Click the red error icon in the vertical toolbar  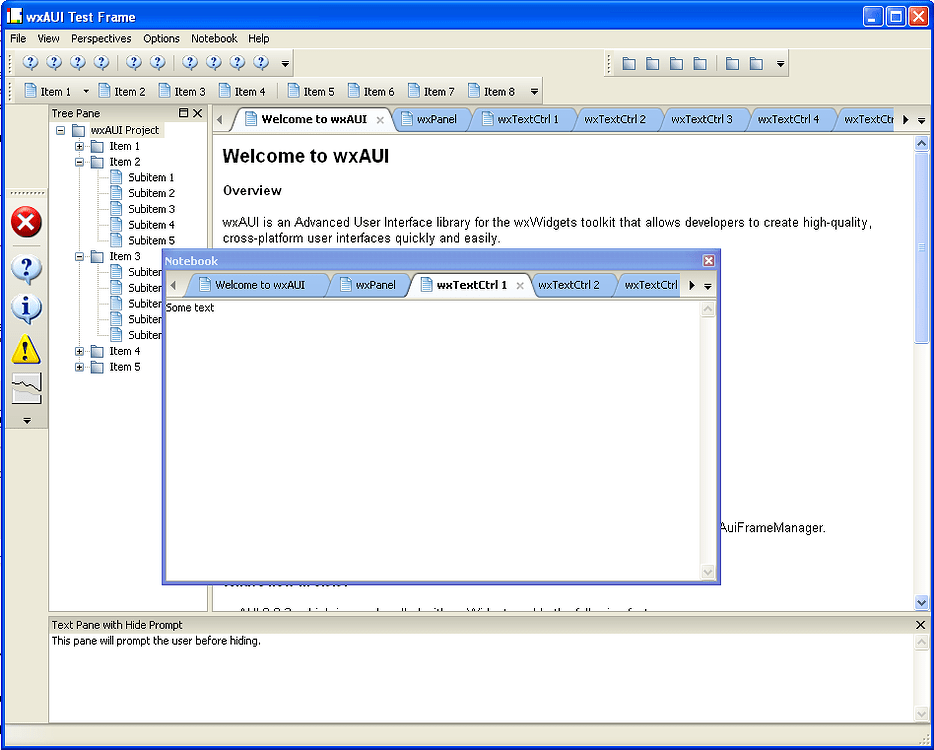pos(26,222)
